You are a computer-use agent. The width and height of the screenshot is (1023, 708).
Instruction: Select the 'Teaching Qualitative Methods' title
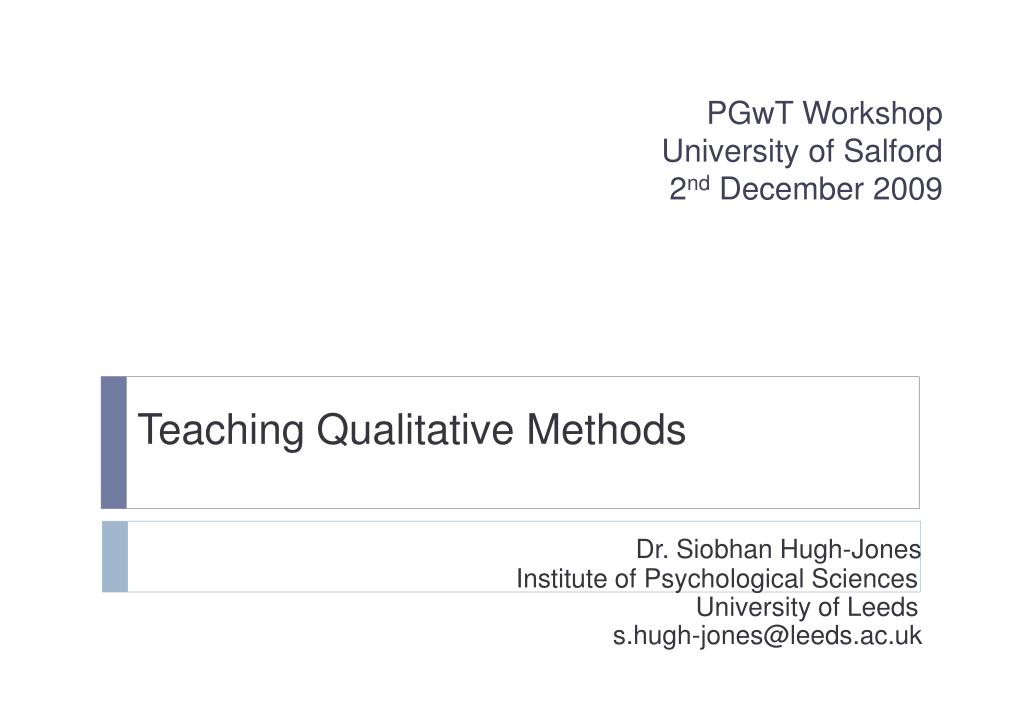pyautogui.click(x=412, y=430)
